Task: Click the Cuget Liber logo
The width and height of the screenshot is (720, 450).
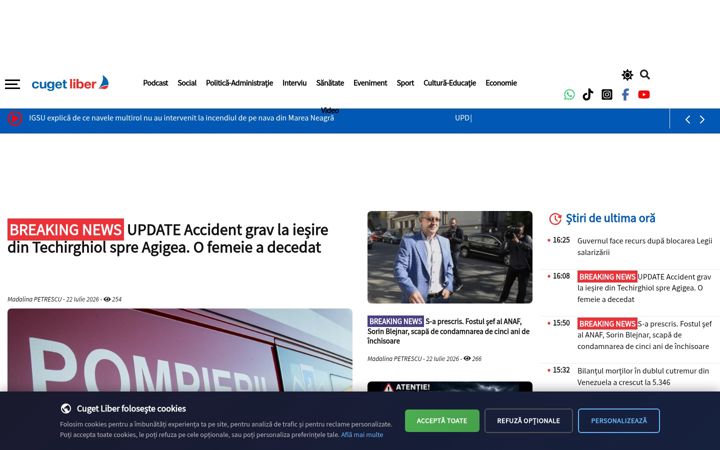Action: click(x=70, y=83)
